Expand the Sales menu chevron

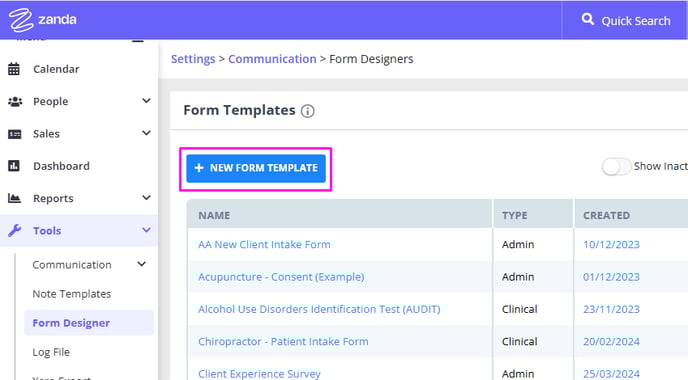147,133
